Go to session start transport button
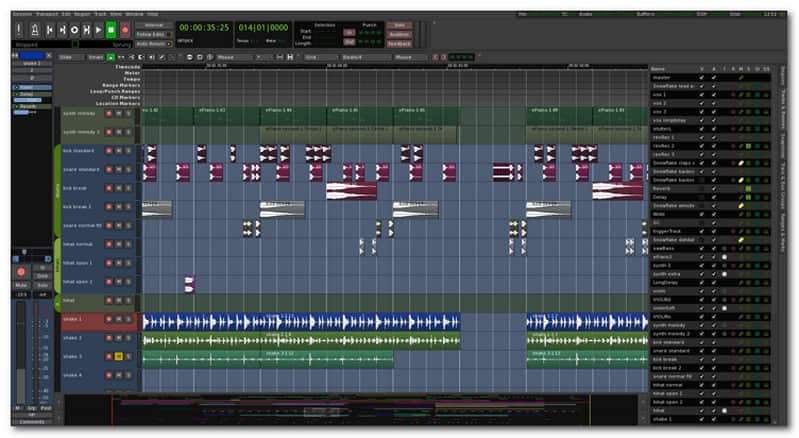 (x=50, y=30)
